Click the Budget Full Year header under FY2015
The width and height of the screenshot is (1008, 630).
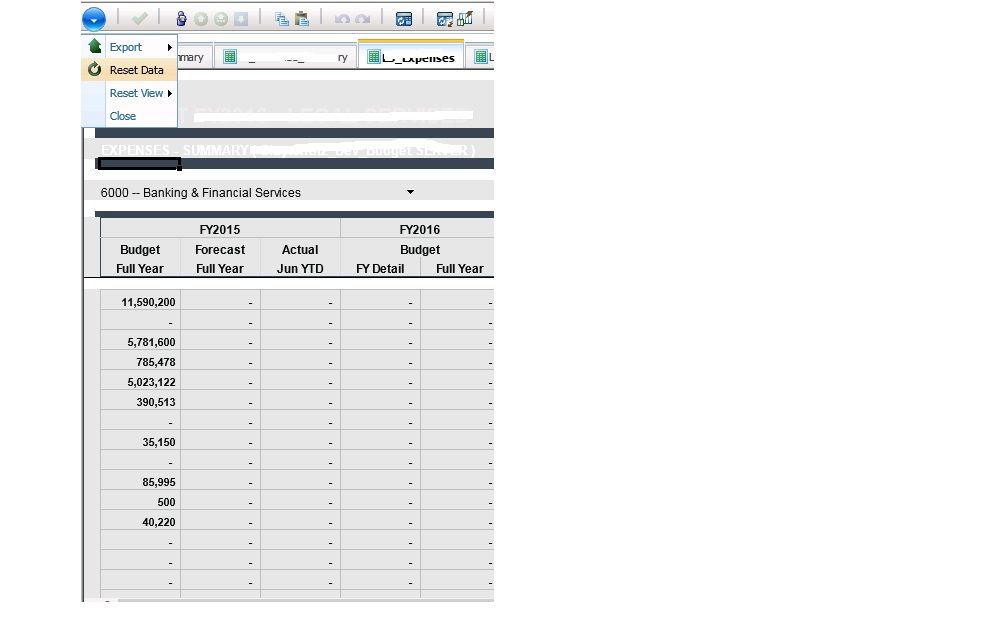(140, 259)
